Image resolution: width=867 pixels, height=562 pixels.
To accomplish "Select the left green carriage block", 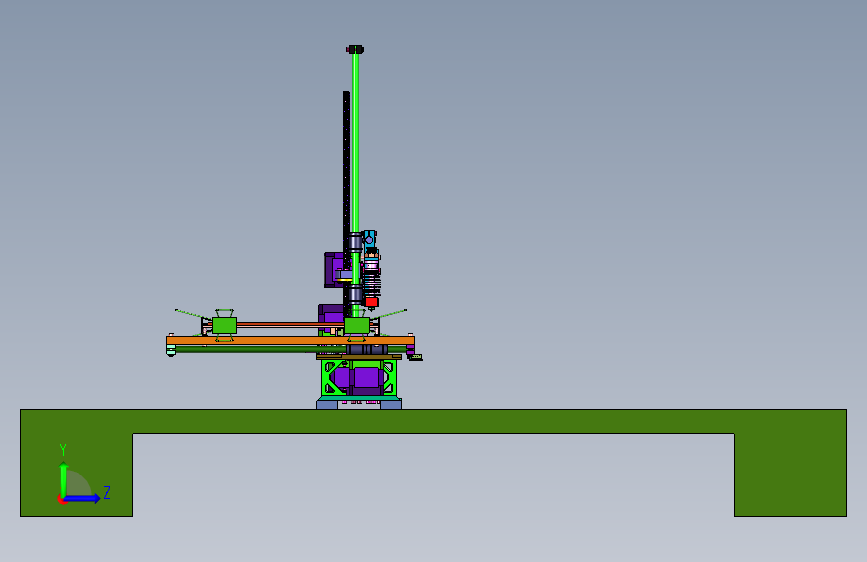I will coord(224,325).
